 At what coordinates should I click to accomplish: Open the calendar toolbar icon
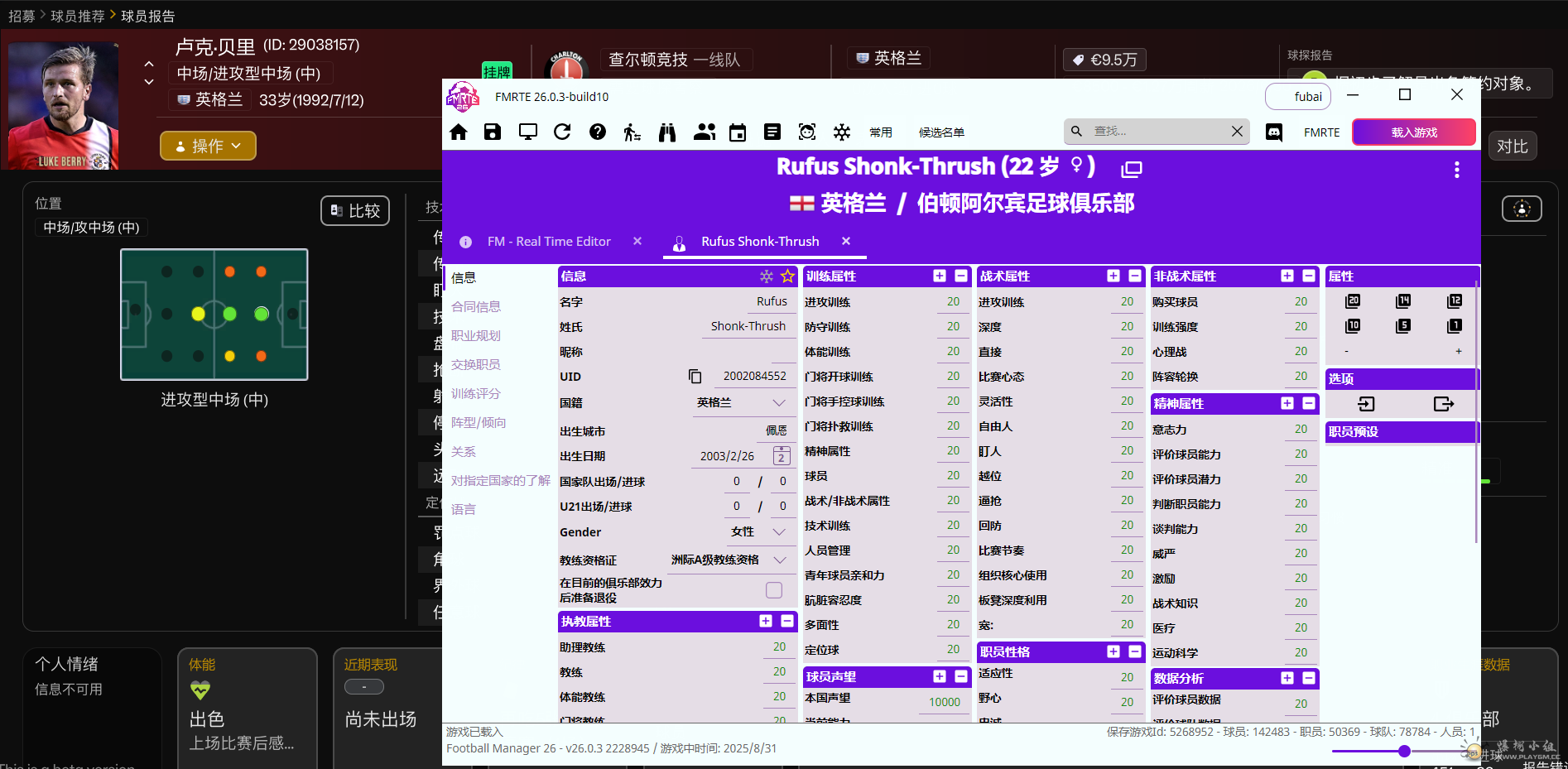click(738, 132)
